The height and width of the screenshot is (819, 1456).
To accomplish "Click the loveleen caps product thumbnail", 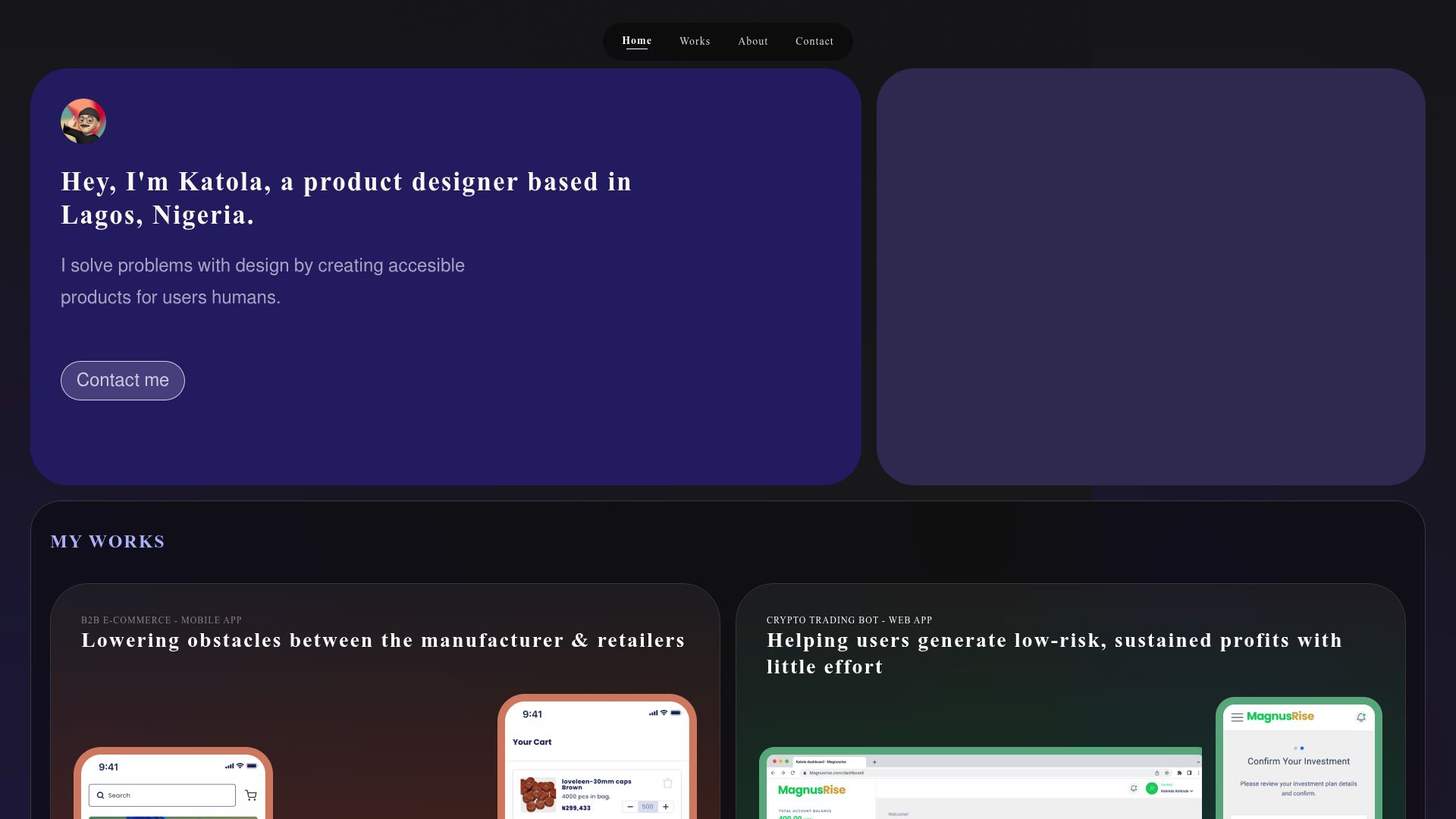I will pyautogui.click(x=538, y=794).
